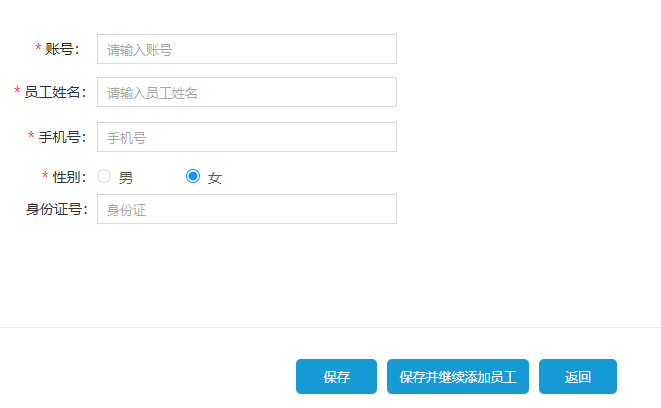
Task: Click the red asterisk next to 手机号
Action: pyautogui.click(x=31, y=137)
